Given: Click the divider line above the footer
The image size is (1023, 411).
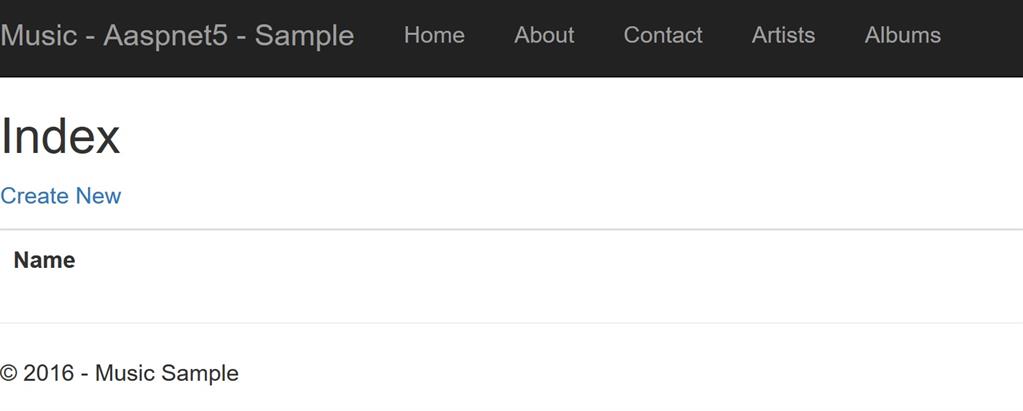Looking at the screenshot, I should [500, 323].
